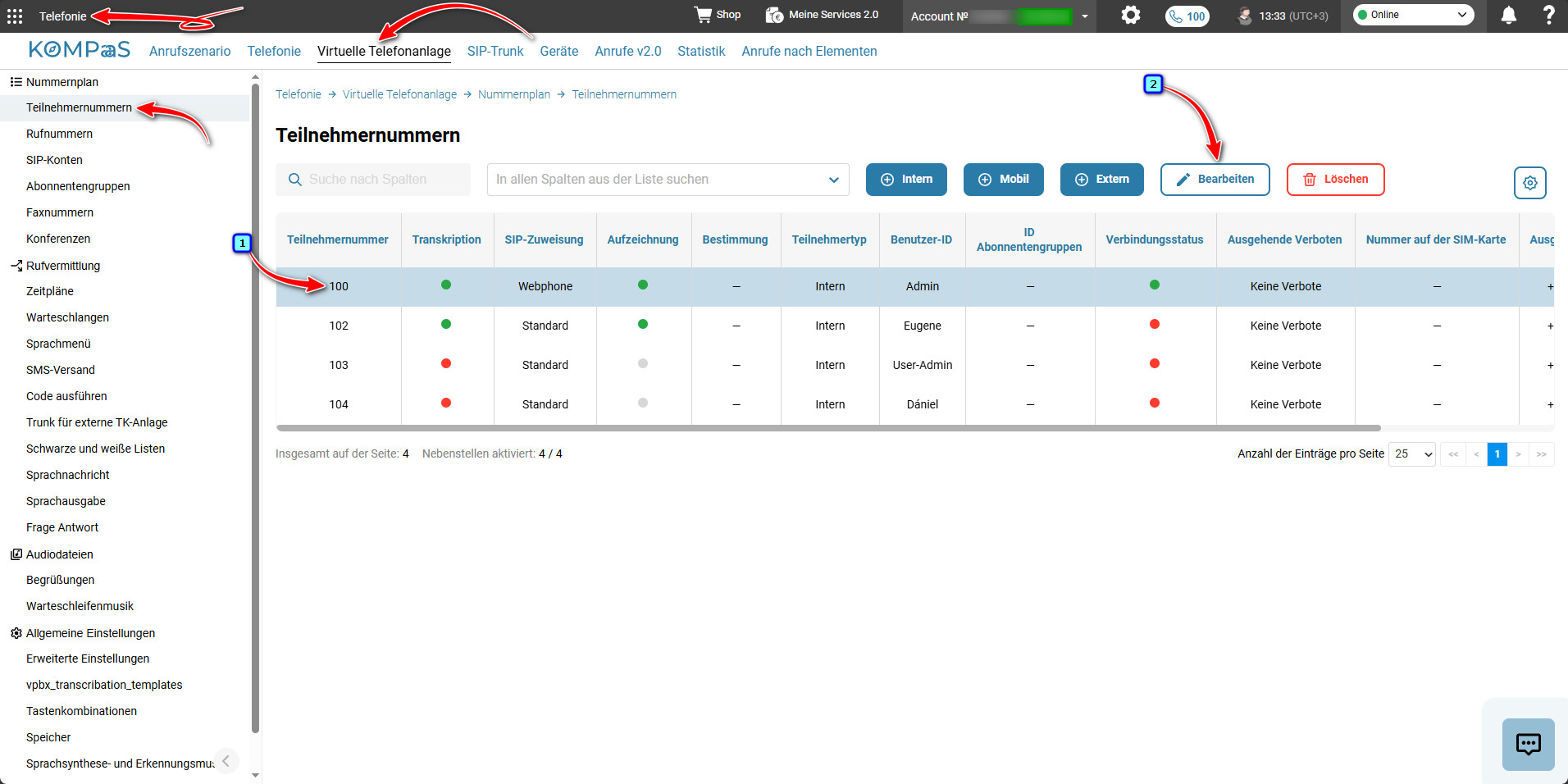Collapse the Nummernplan section
Screen dimensions: 1568x784
[54, 82]
